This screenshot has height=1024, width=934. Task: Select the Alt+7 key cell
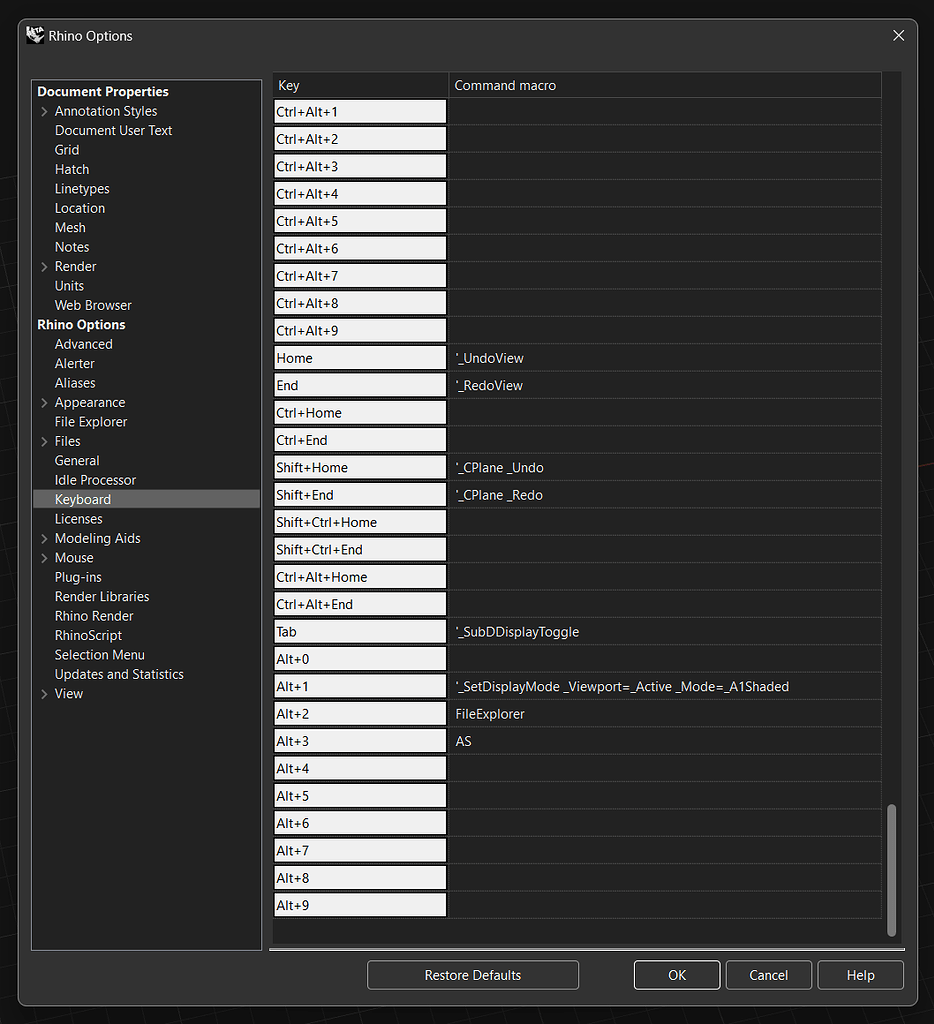point(360,851)
